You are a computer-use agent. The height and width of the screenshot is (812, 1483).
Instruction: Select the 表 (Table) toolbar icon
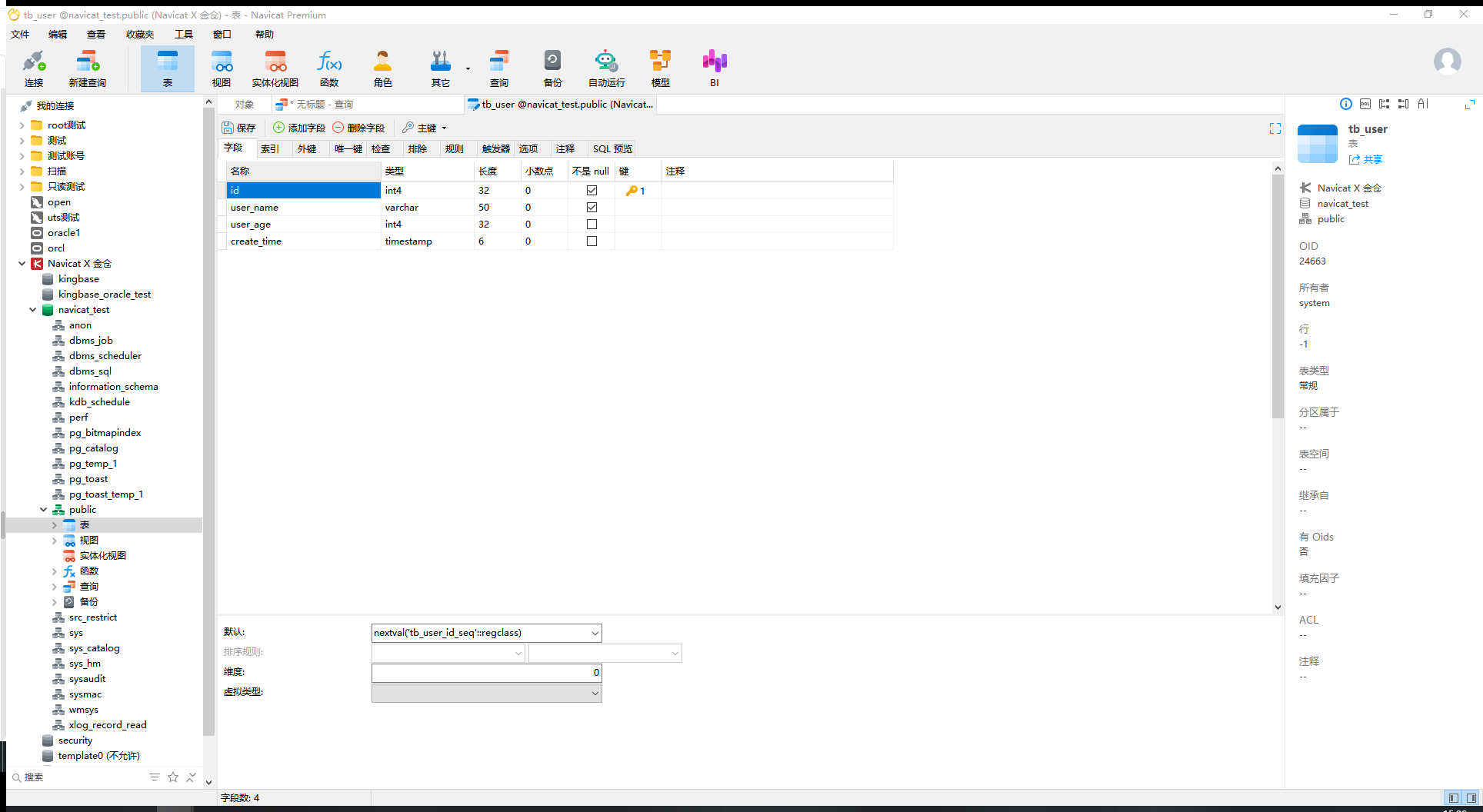pyautogui.click(x=168, y=68)
